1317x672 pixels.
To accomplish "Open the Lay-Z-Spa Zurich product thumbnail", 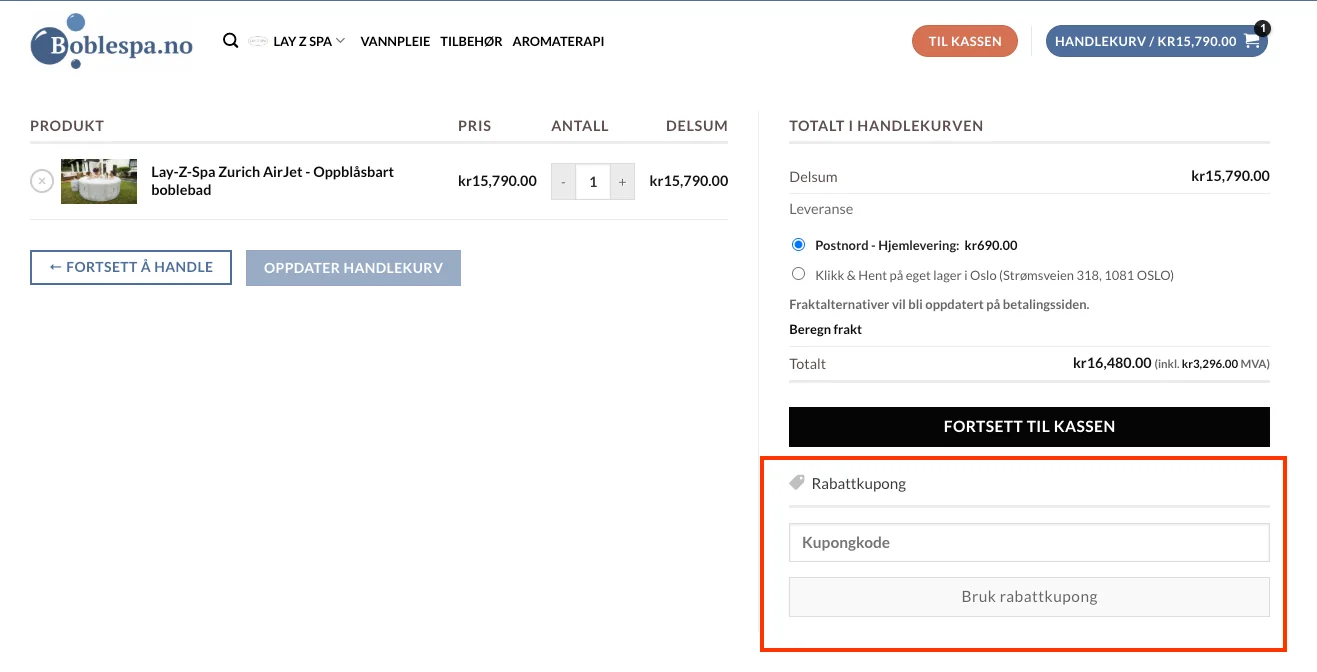I will (99, 181).
